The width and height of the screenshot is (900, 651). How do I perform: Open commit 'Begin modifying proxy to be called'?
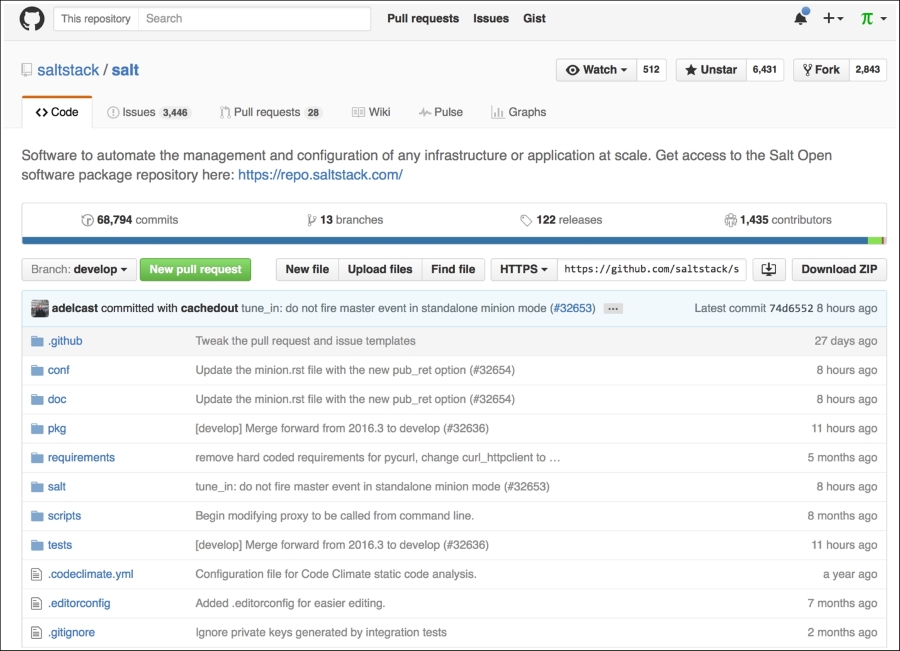click(x=335, y=516)
